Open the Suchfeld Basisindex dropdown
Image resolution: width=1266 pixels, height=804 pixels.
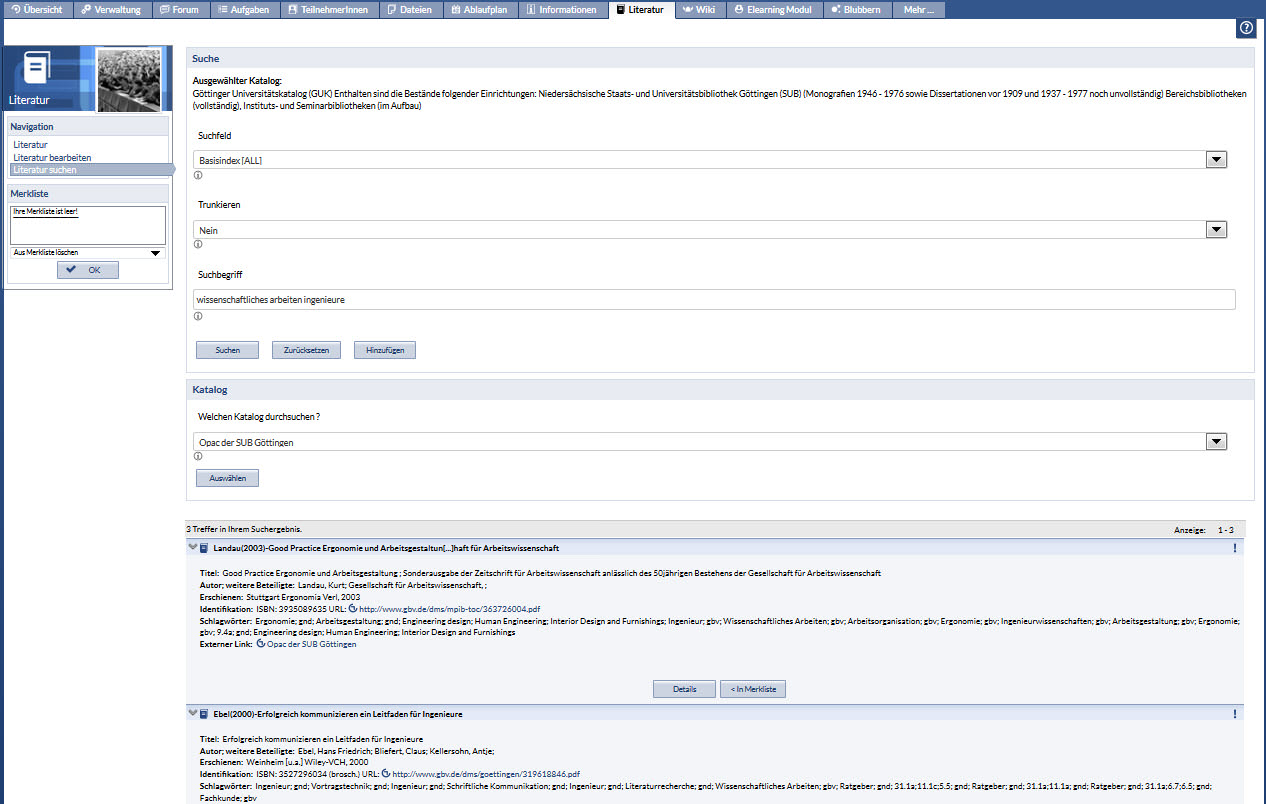tap(1216, 160)
